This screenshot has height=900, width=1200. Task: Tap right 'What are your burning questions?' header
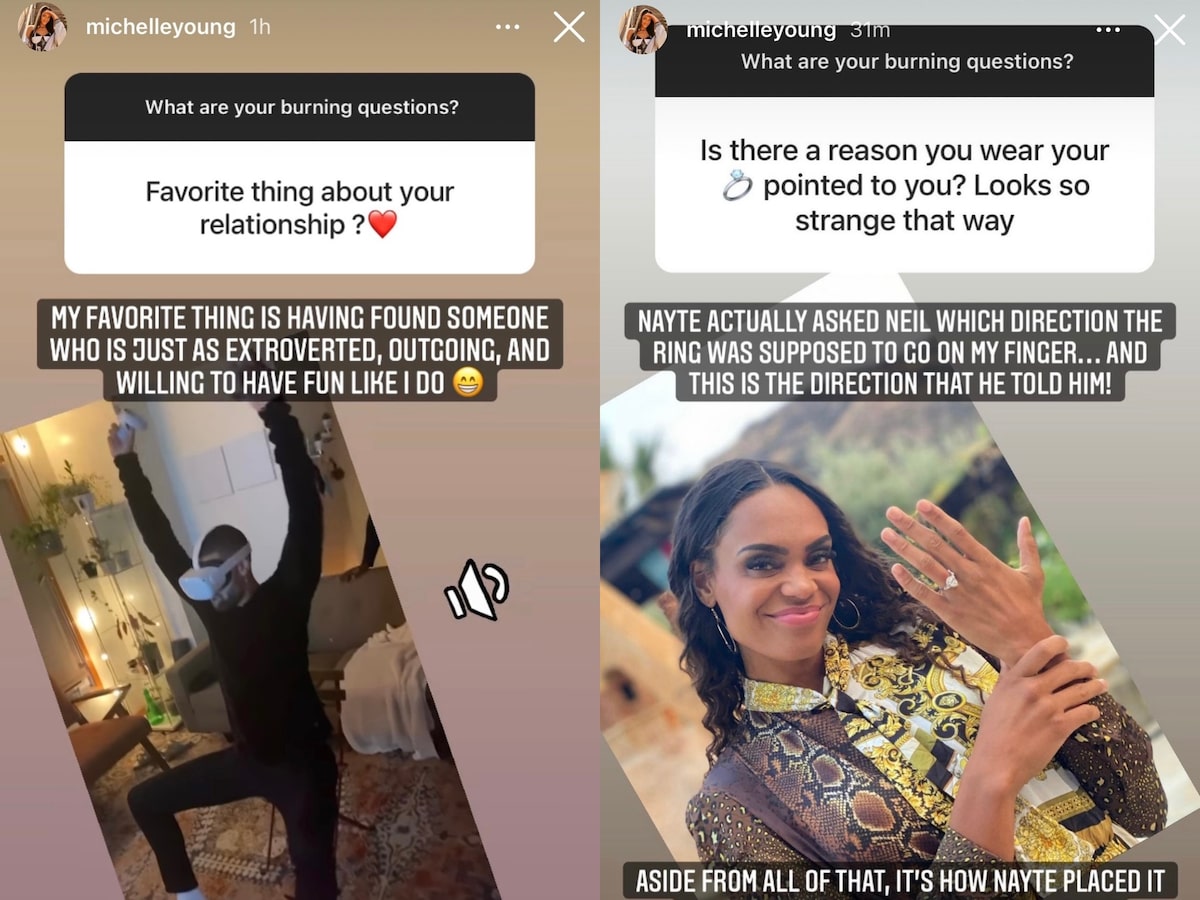coord(904,62)
